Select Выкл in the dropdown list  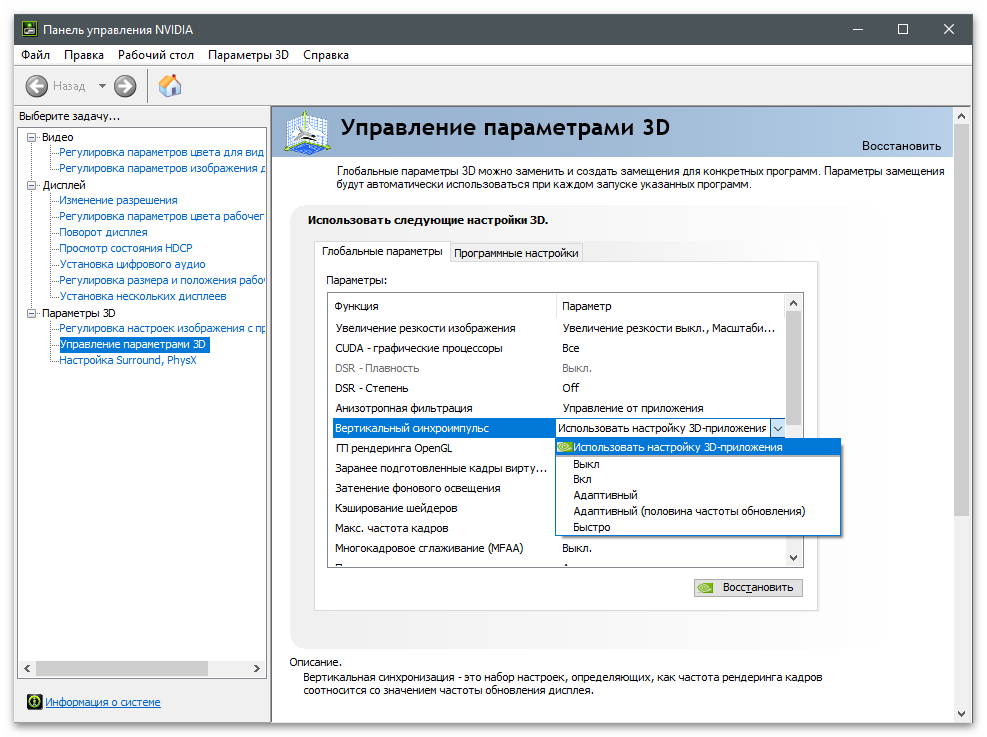[586, 464]
